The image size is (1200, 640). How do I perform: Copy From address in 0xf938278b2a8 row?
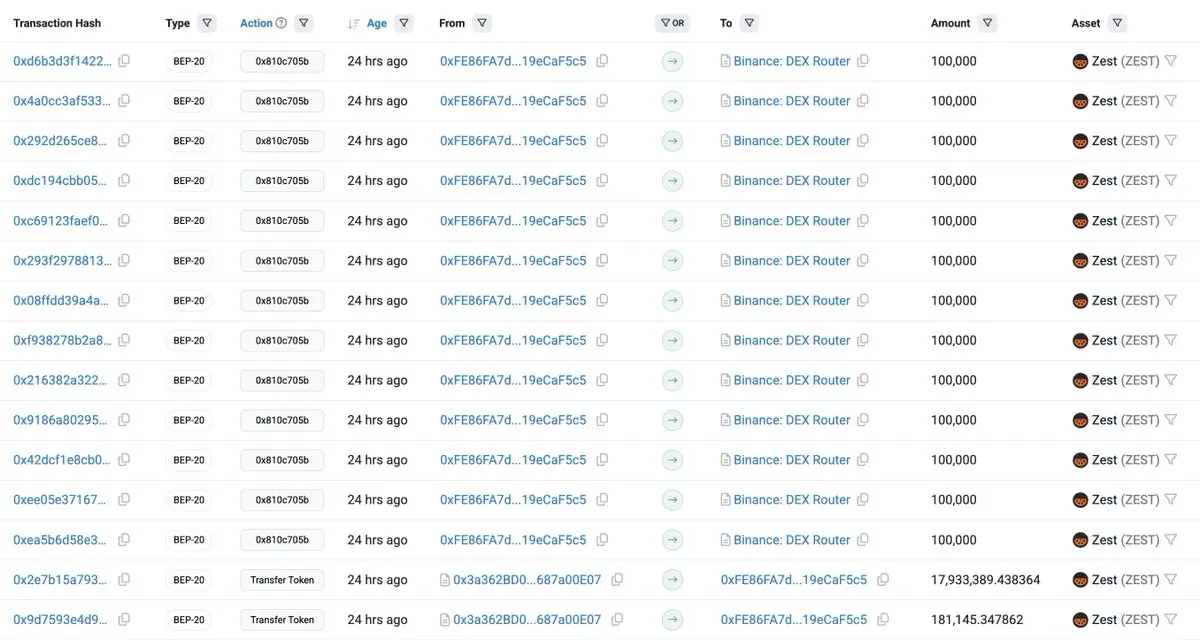602,340
